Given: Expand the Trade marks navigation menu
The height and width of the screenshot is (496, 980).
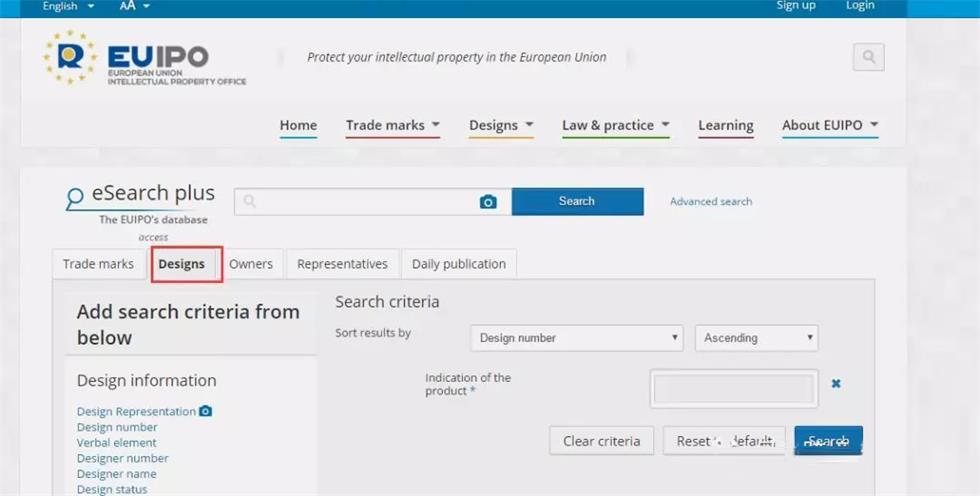Looking at the screenshot, I should (392, 126).
